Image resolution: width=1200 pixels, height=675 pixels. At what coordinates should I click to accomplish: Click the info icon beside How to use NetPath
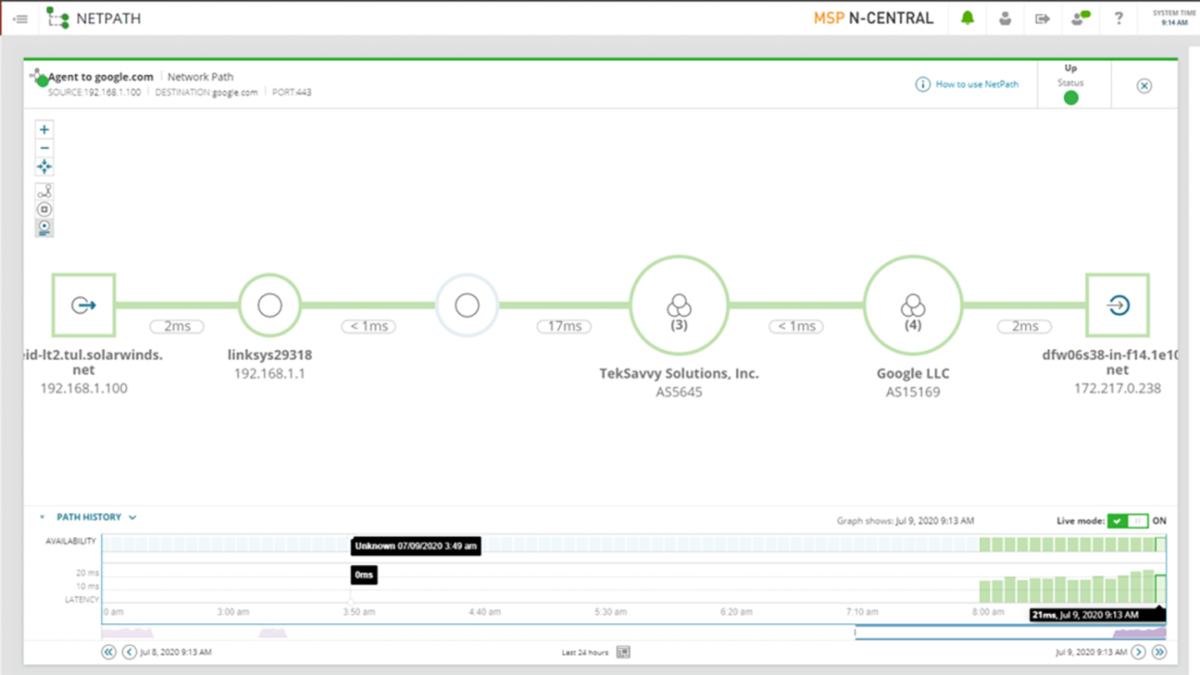point(923,85)
